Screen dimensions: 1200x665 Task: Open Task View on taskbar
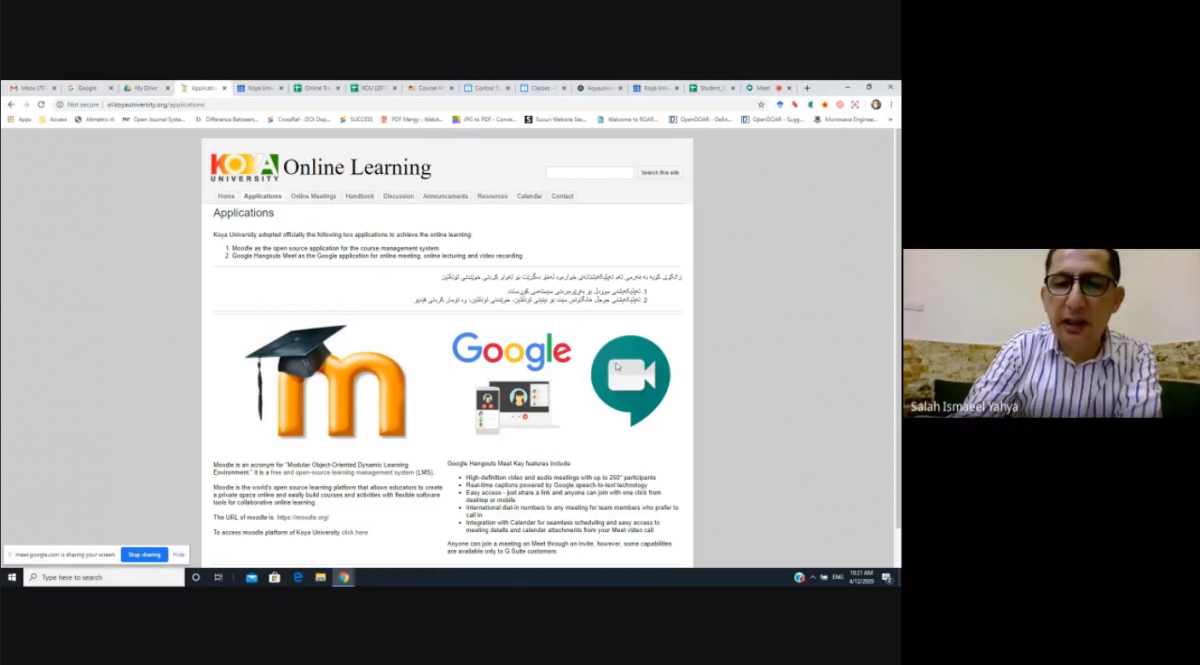click(218, 577)
